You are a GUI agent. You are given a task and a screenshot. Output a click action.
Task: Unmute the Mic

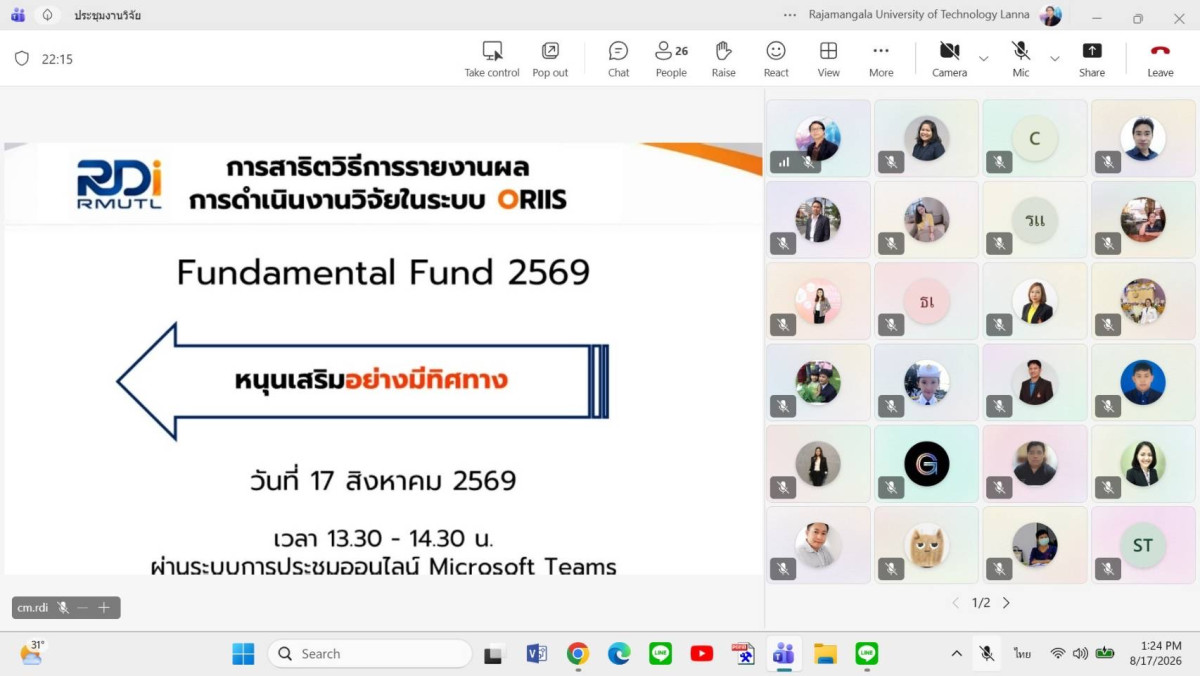click(x=1021, y=59)
